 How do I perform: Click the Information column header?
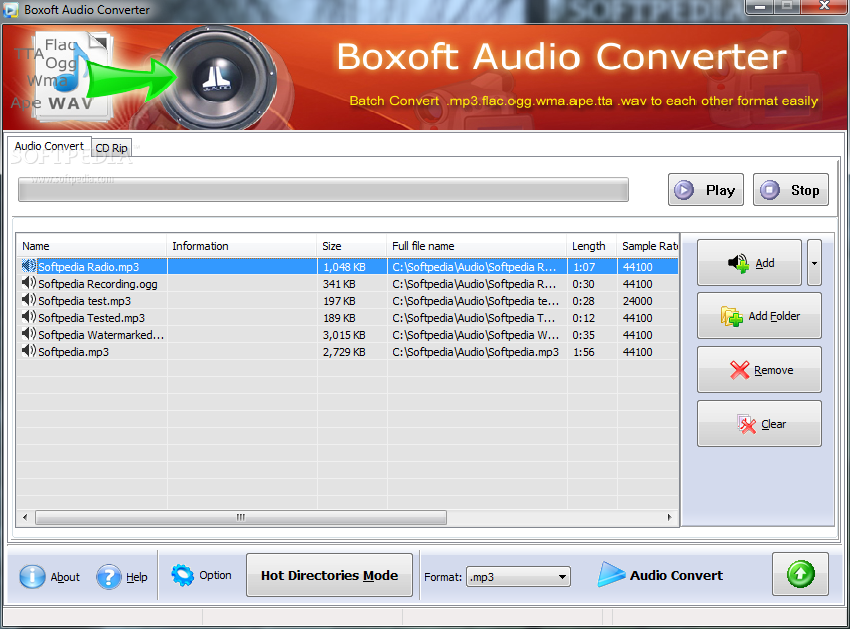point(242,246)
